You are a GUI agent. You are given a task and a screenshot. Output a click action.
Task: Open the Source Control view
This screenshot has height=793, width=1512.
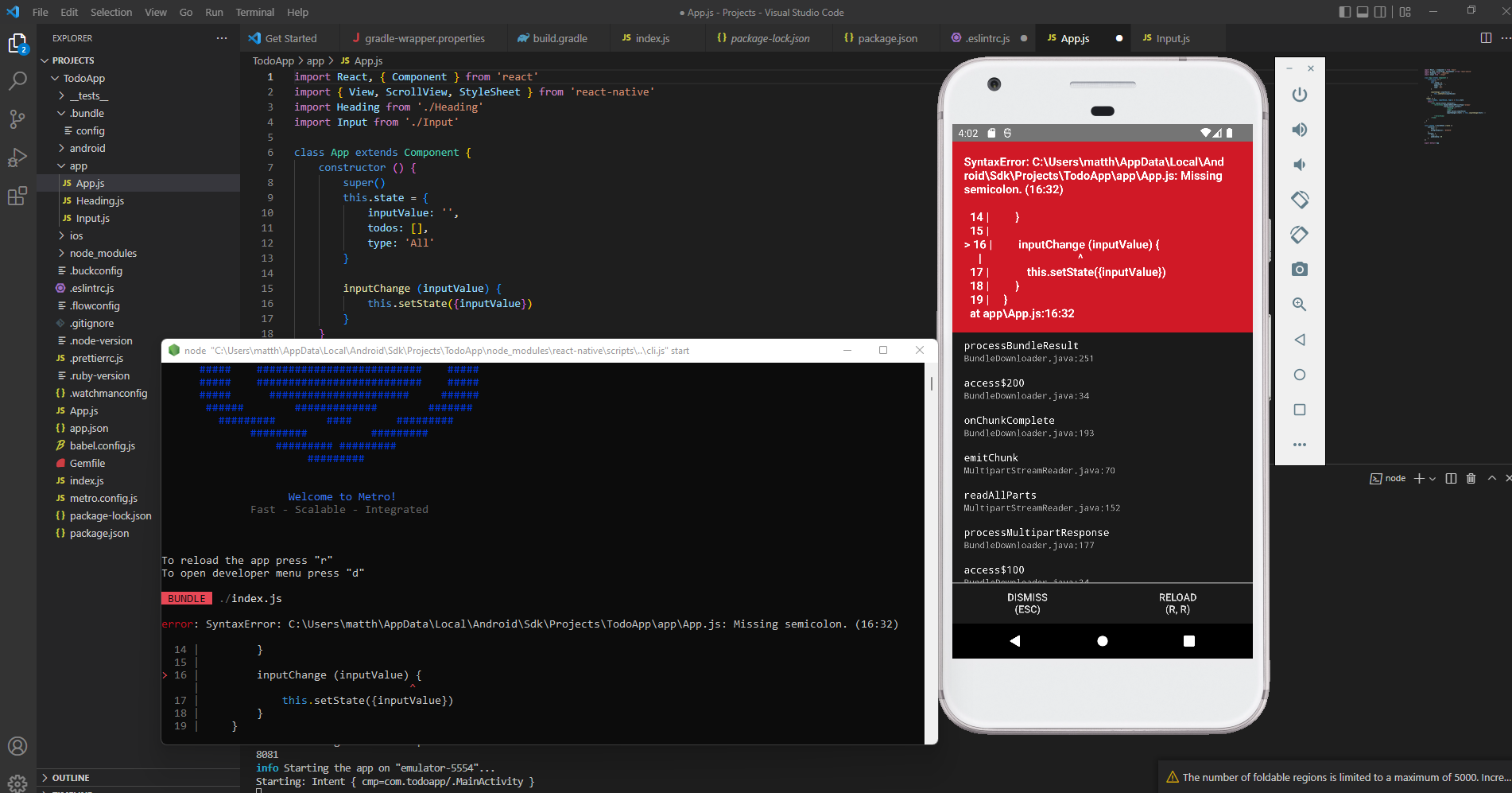pyautogui.click(x=17, y=119)
